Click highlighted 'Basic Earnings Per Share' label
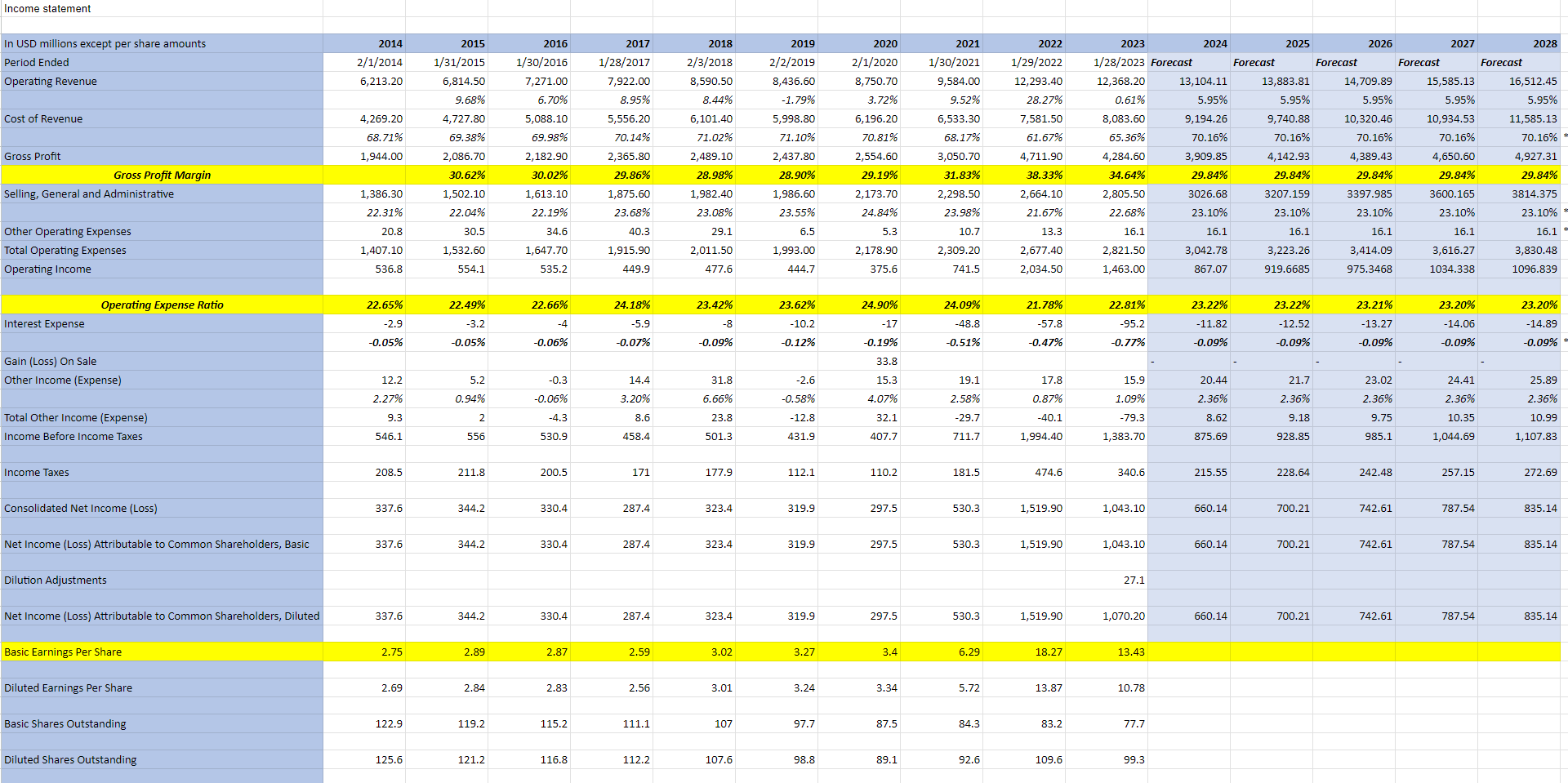Image resolution: width=1568 pixels, height=783 pixels. [x=162, y=652]
